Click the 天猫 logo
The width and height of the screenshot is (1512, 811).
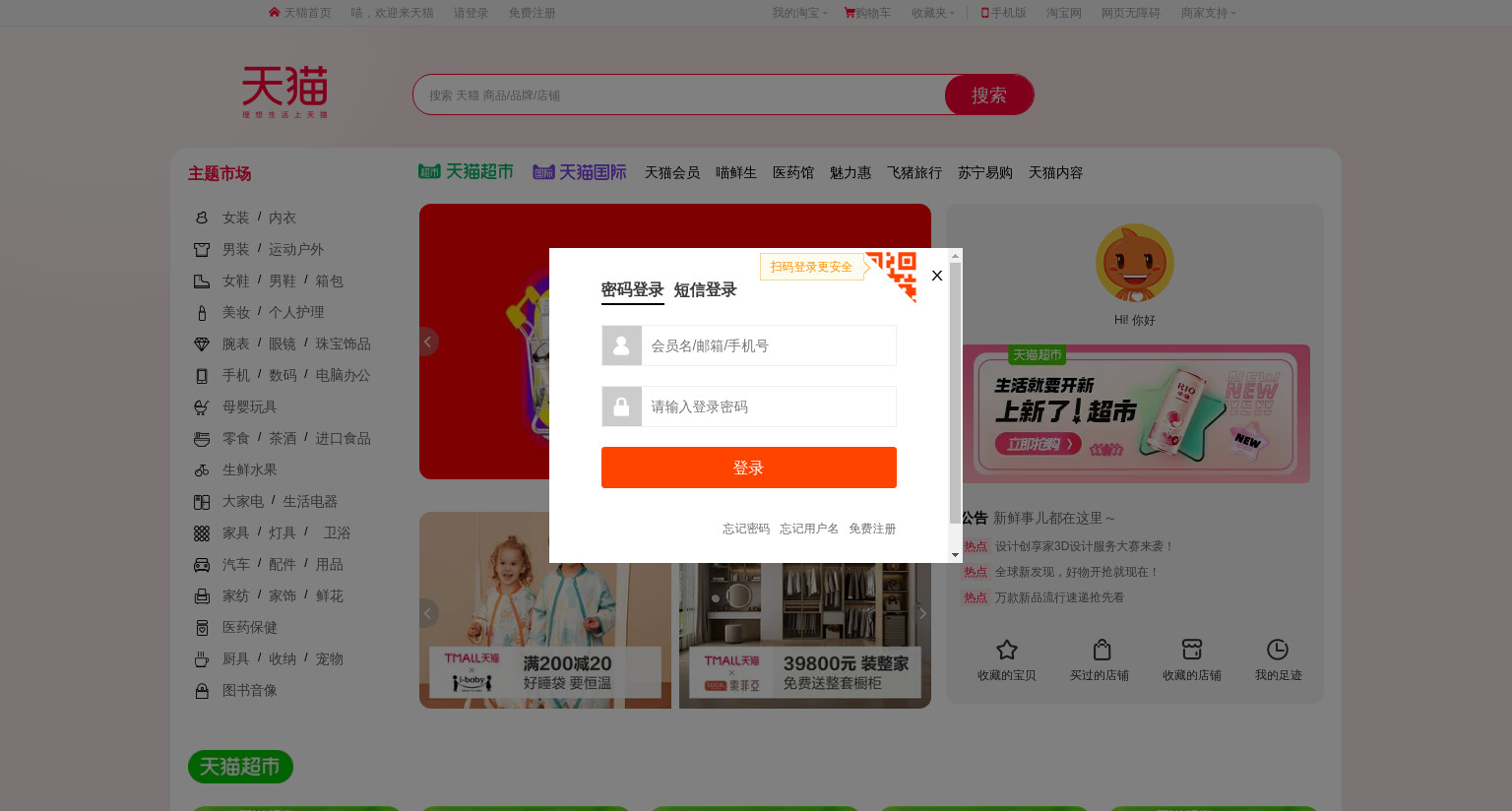tap(285, 92)
